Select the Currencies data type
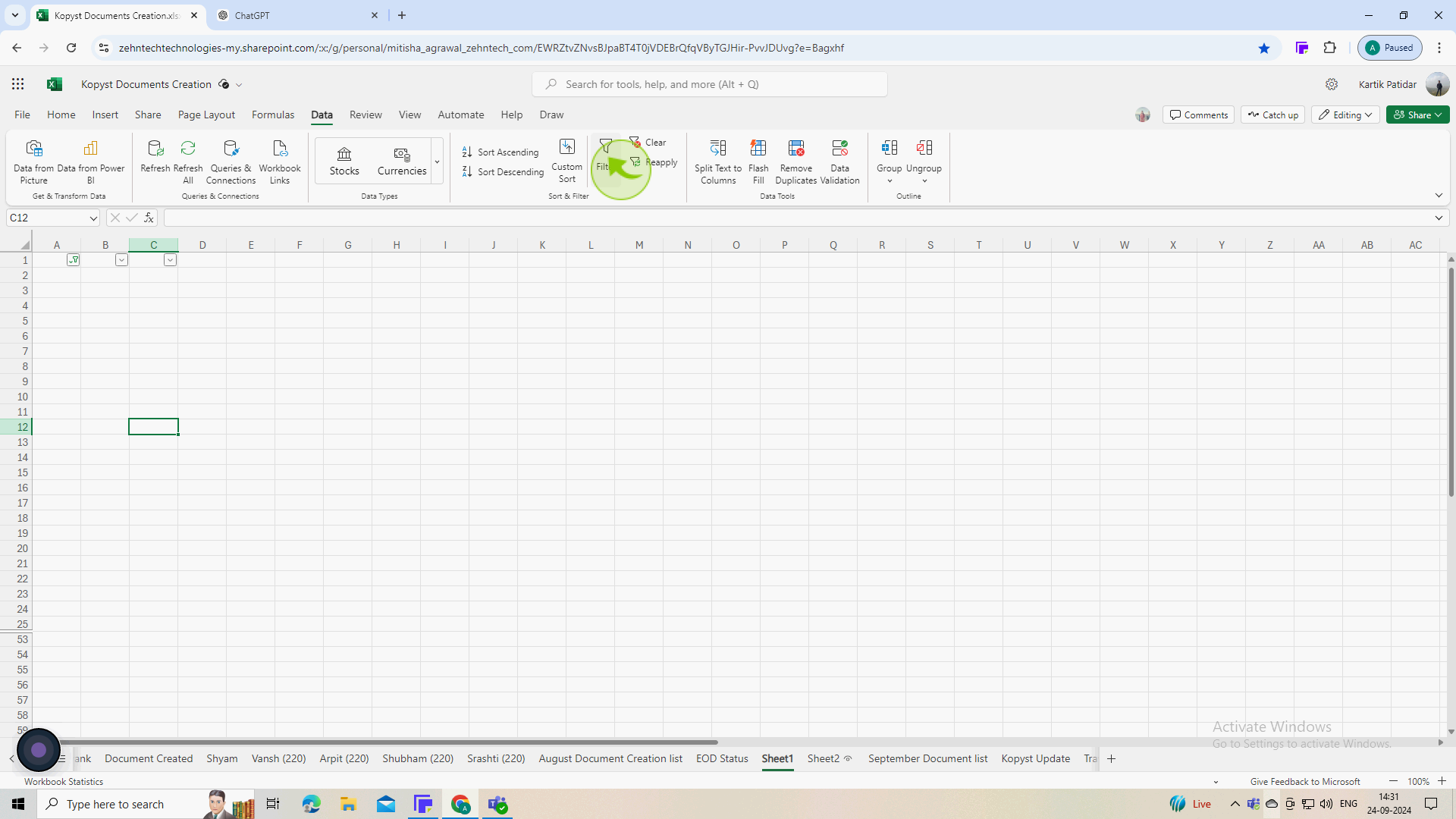The width and height of the screenshot is (1456, 819). coord(402,161)
